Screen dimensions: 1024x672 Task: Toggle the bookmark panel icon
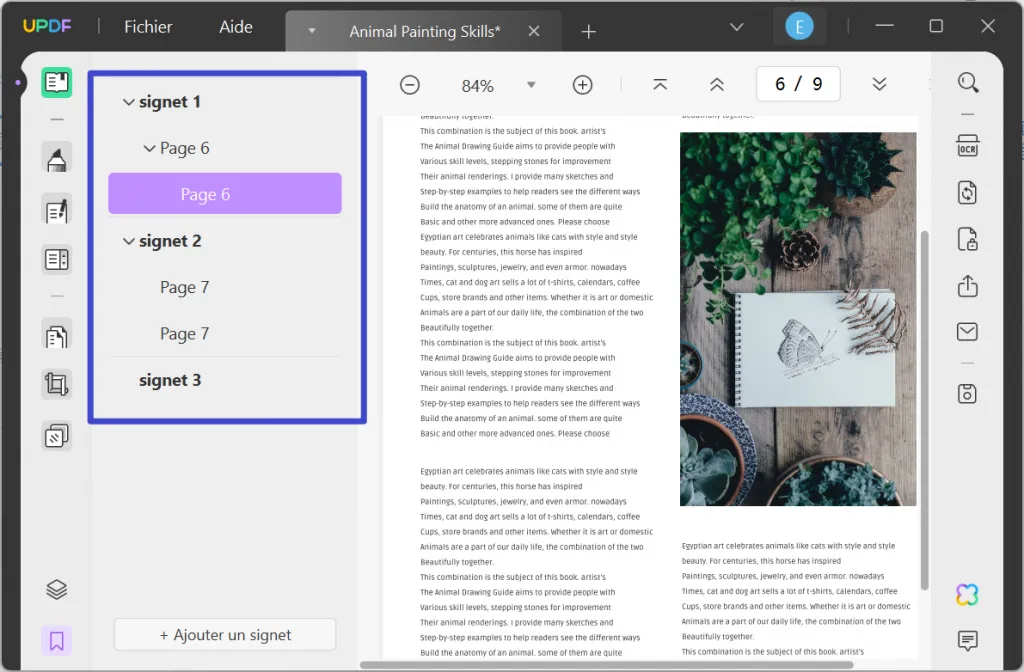[x=56, y=640]
